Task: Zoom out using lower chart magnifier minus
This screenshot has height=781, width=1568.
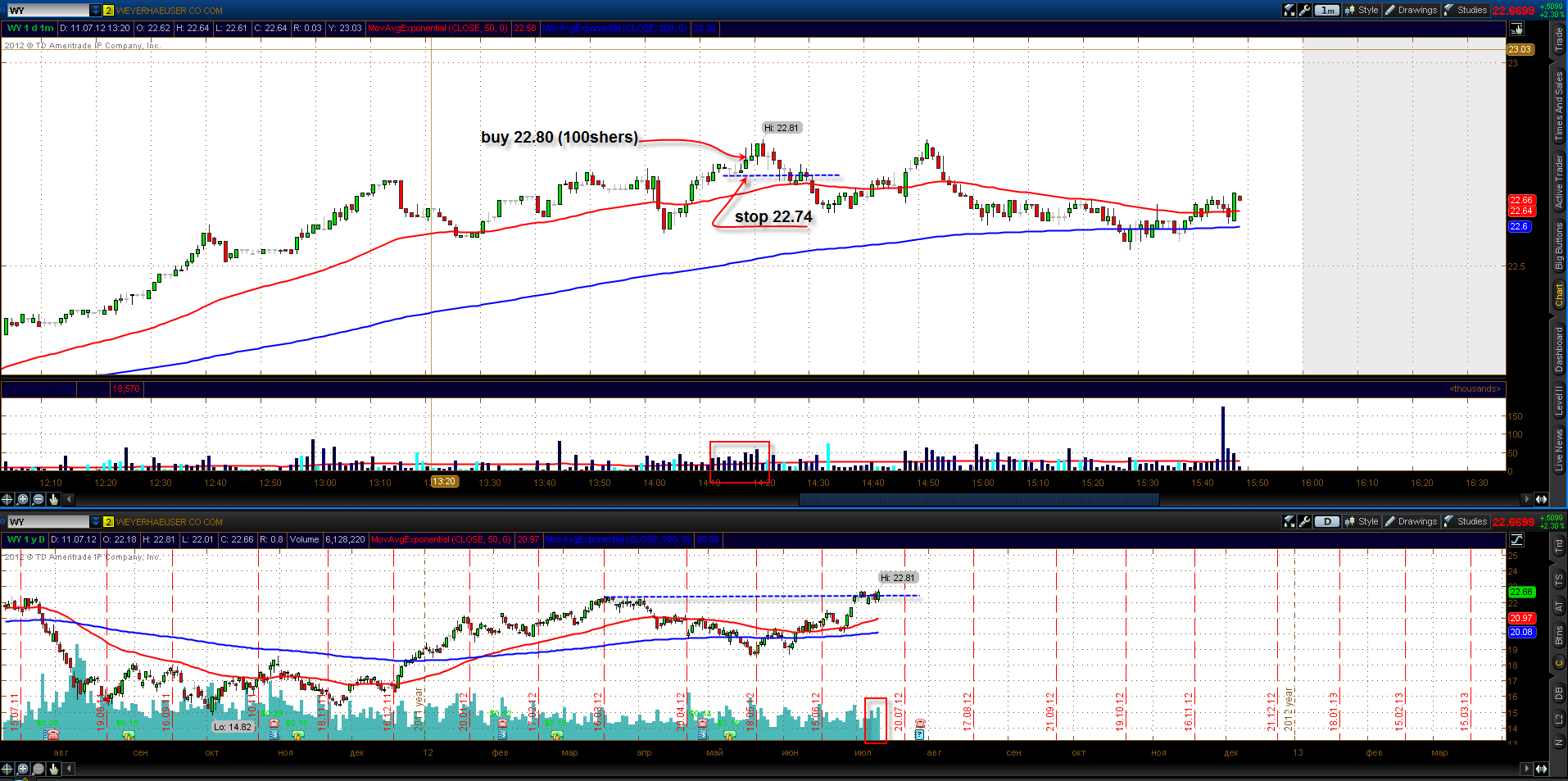Action: pos(39,769)
